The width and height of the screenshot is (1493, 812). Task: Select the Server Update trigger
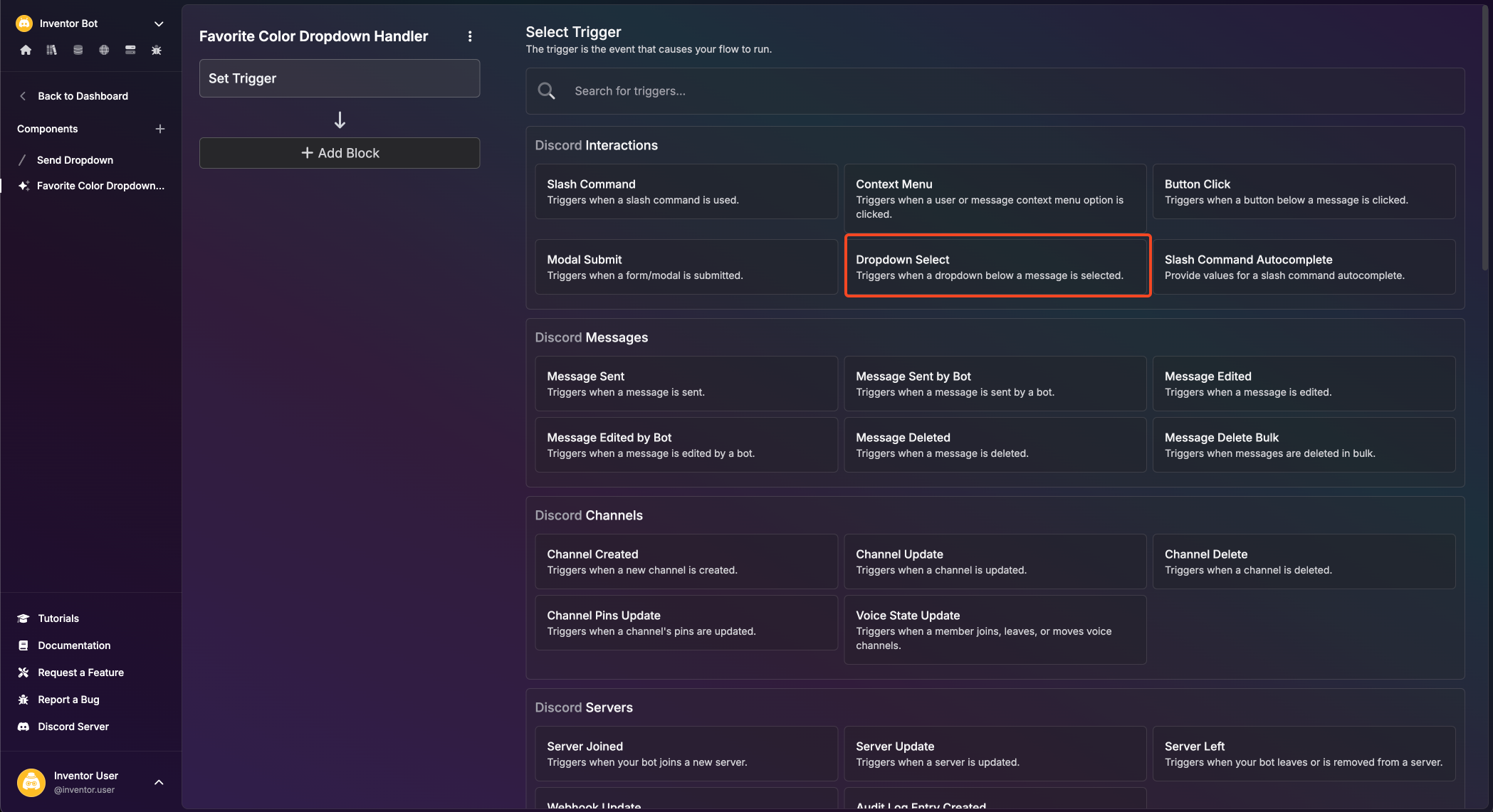(x=995, y=754)
